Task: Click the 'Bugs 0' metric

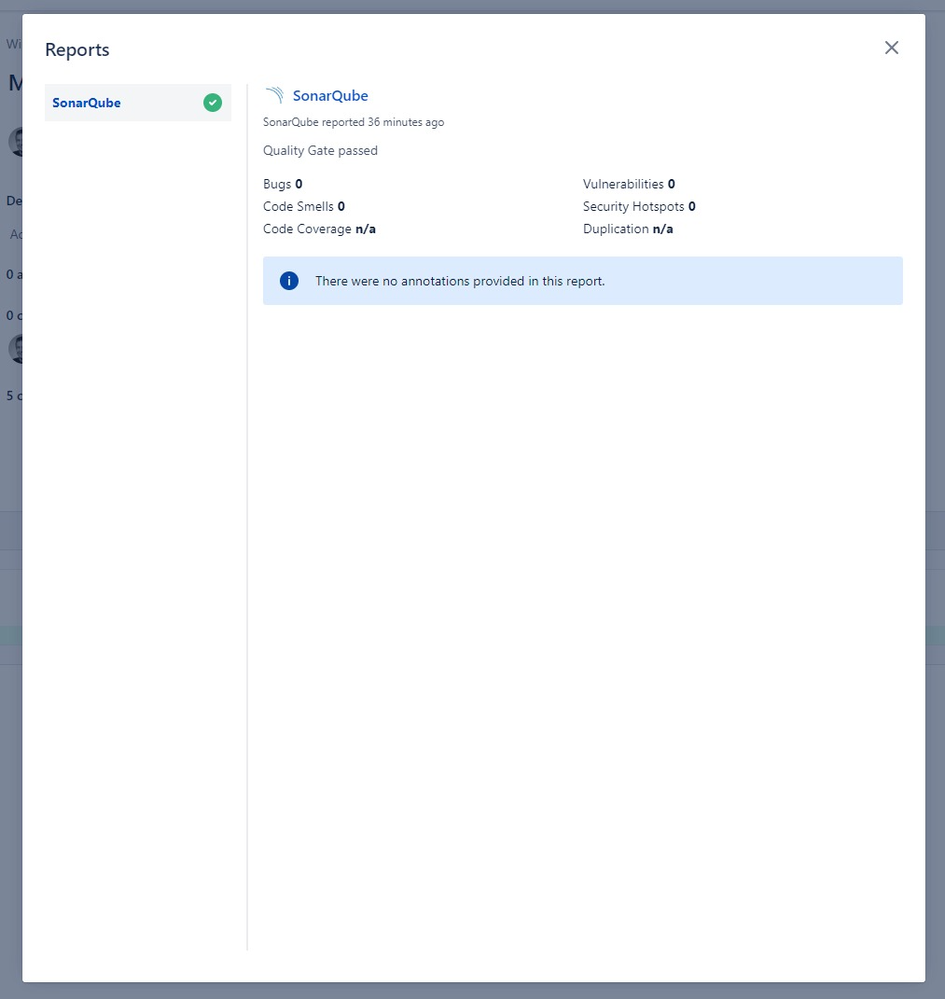Action: [x=283, y=184]
